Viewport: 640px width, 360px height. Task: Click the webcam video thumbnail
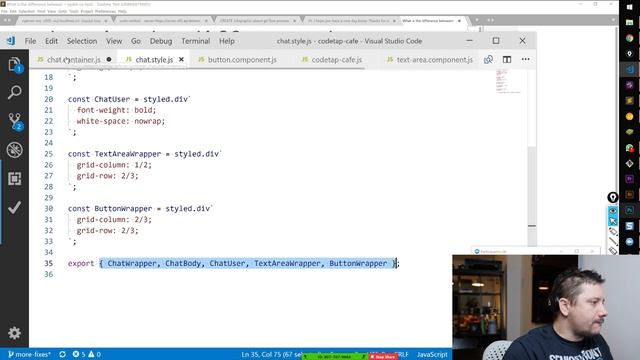(546, 307)
